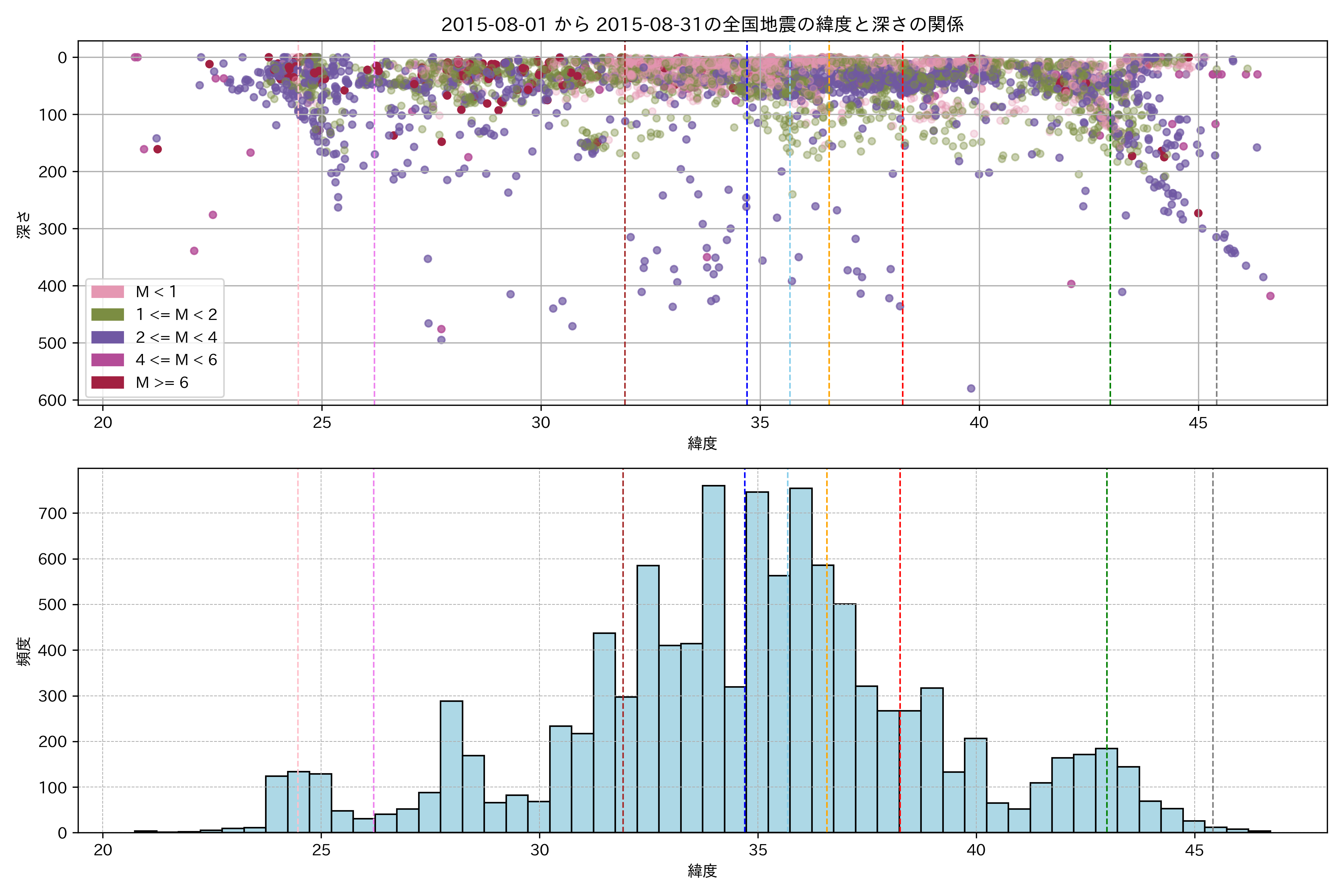Click the 頻度 y-axis label
The height and width of the screenshot is (896, 1344).
(x=24, y=651)
